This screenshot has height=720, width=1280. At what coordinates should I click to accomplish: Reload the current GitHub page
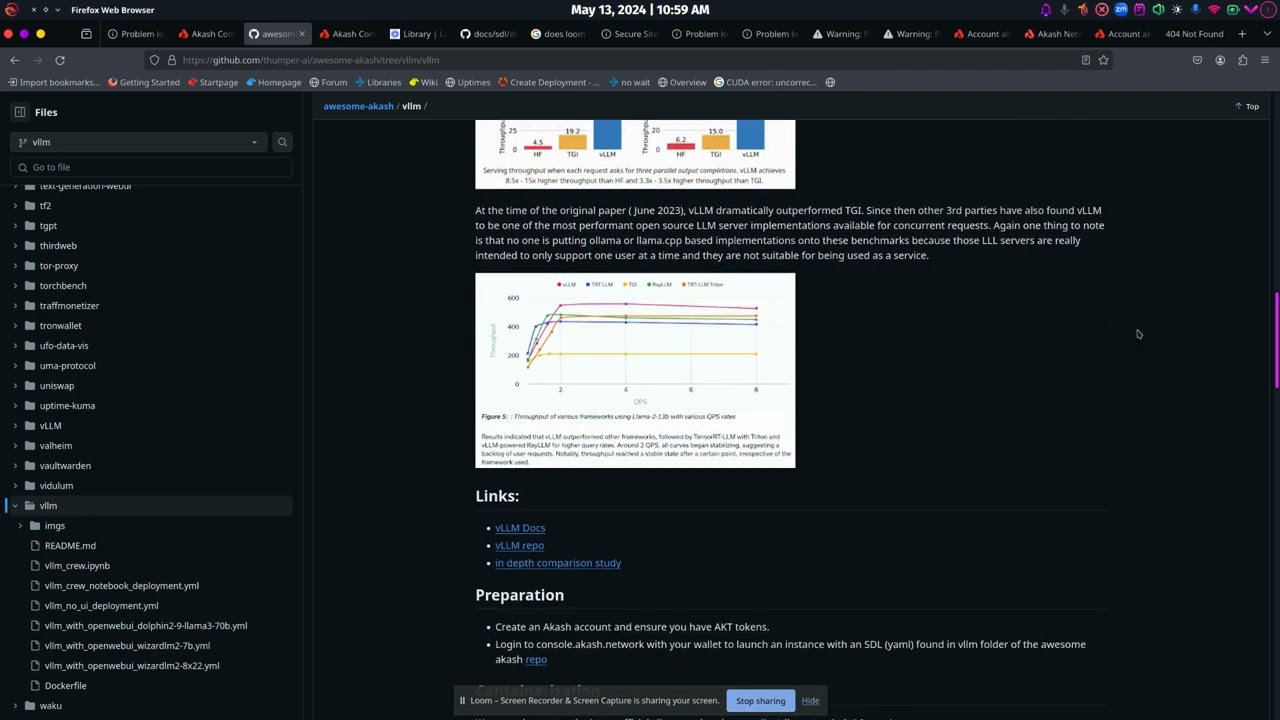pyautogui.click(x=60, y=60)
